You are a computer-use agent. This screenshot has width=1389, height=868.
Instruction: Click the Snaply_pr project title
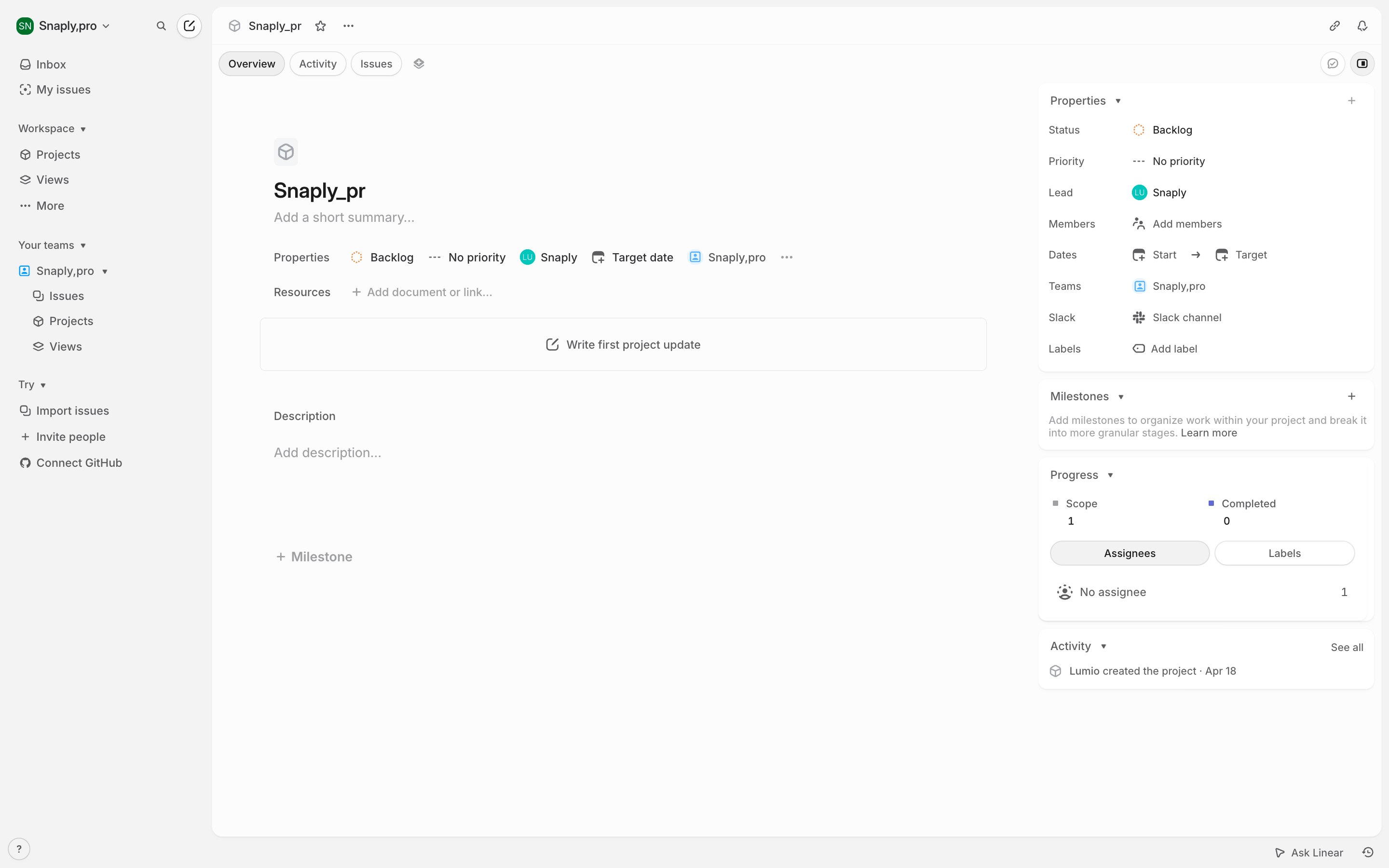[319, 190]
